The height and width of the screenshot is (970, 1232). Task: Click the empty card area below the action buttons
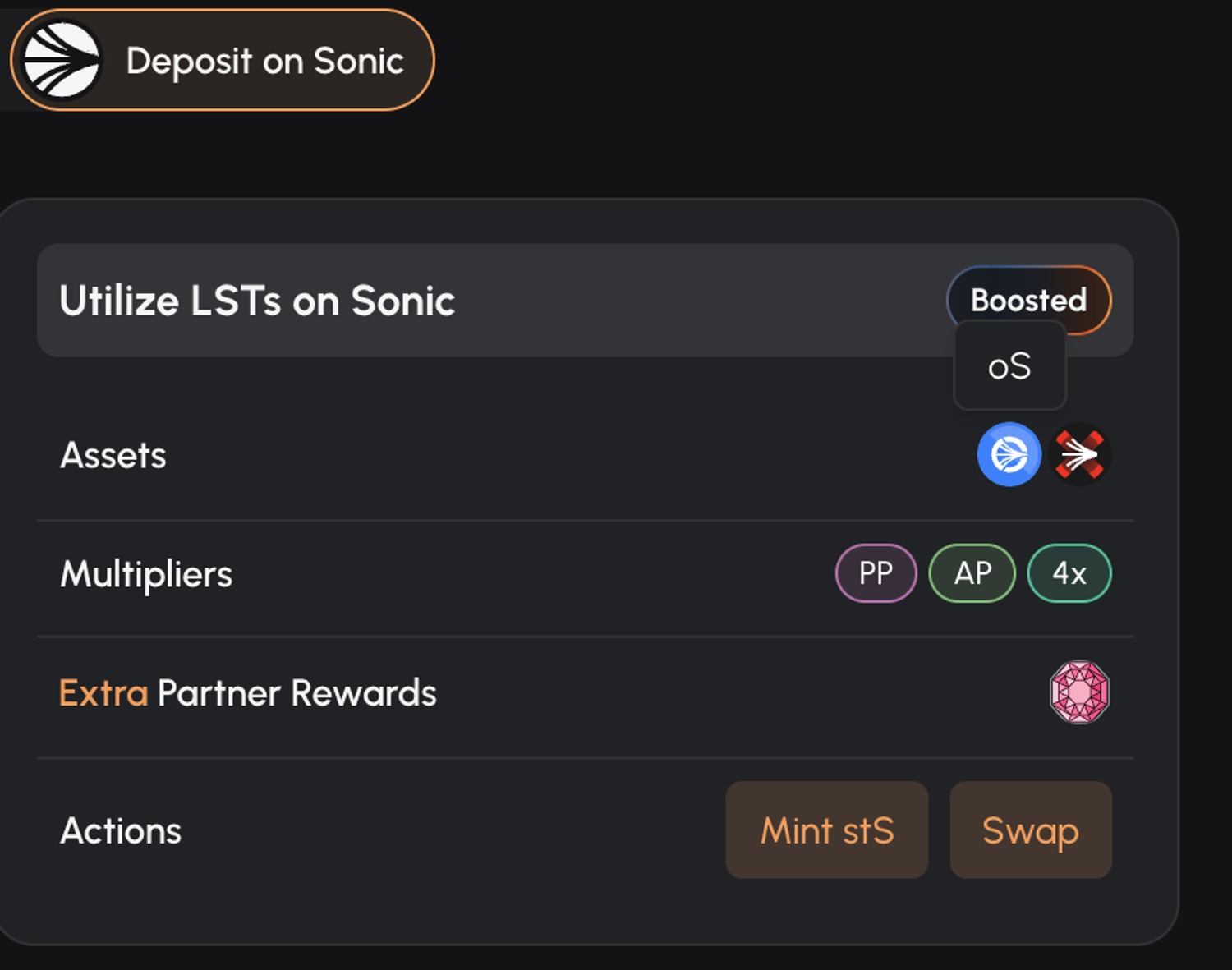click(x=575, y=912)
